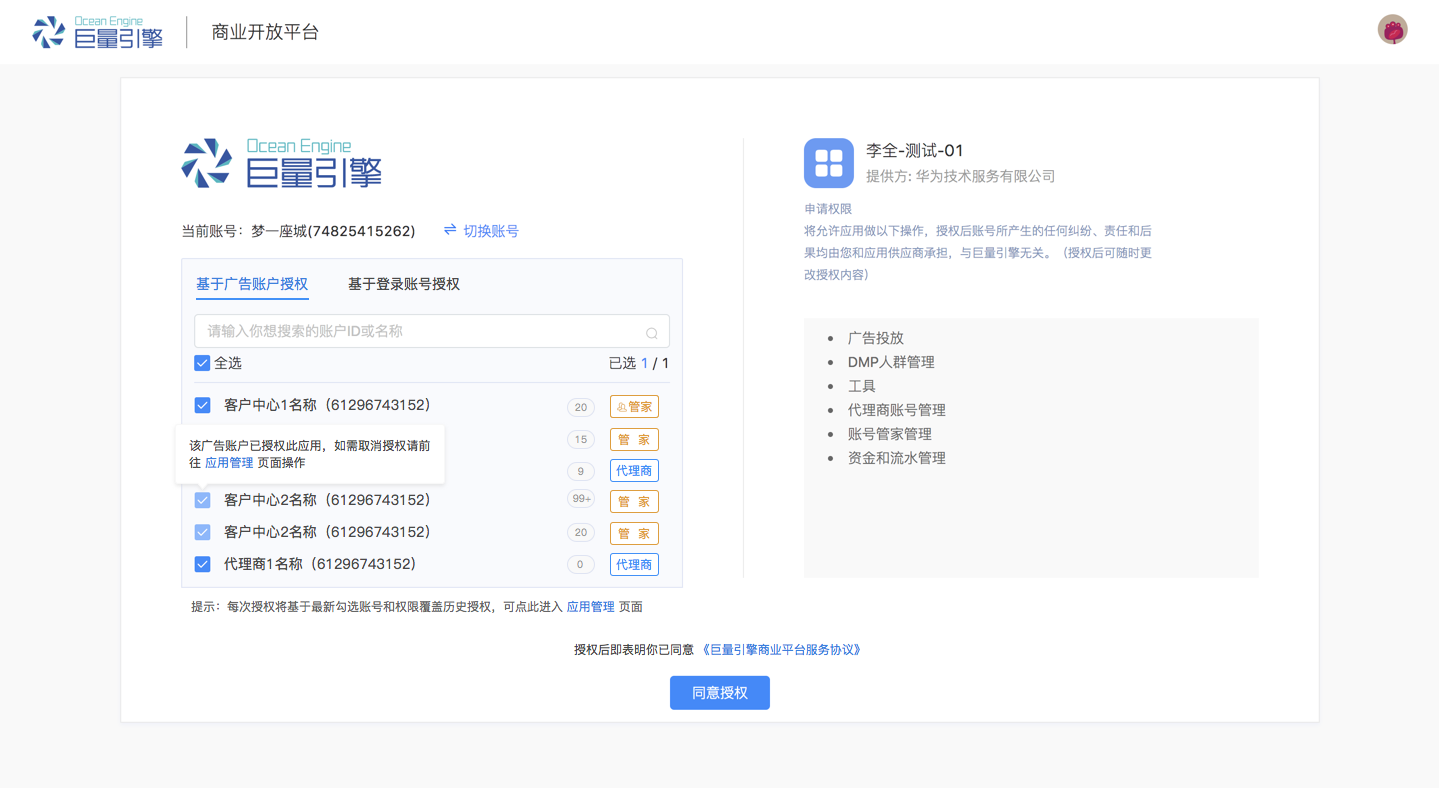This screenshot has height=788, width=1439.
Task: Click the DMP人群管理 permission item
Action: (x=891, y=362)
